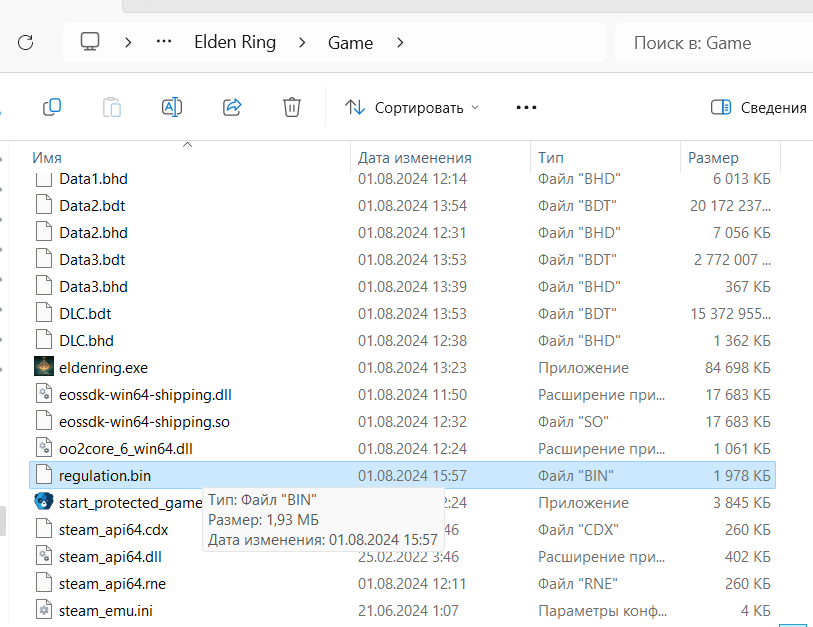Select the Data3.bdt file
This screenshot has width=813, height=627.
(92, 260)
